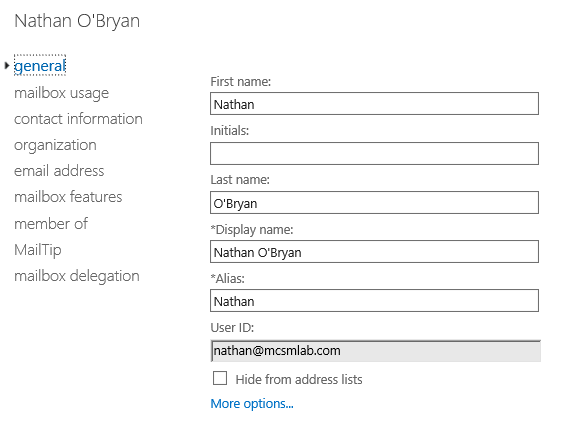571x423 pixels.
Task: Click the Alias input field
Action: click(374, 301)
